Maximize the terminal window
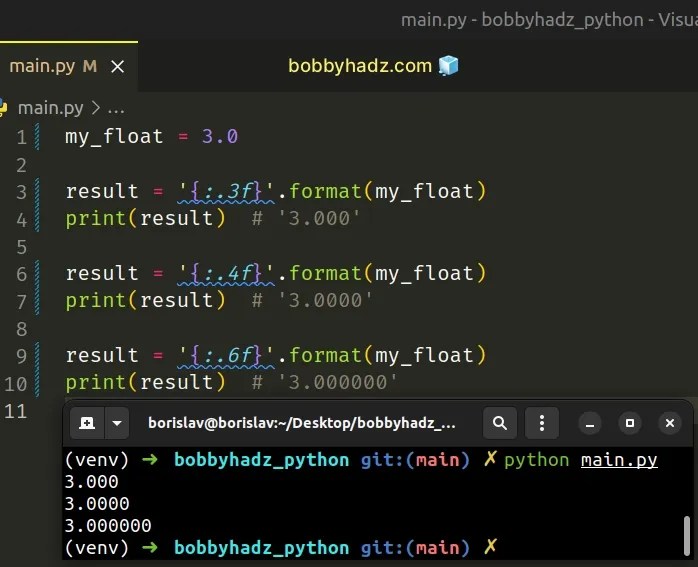698x567 pixels. pos(630,423)
